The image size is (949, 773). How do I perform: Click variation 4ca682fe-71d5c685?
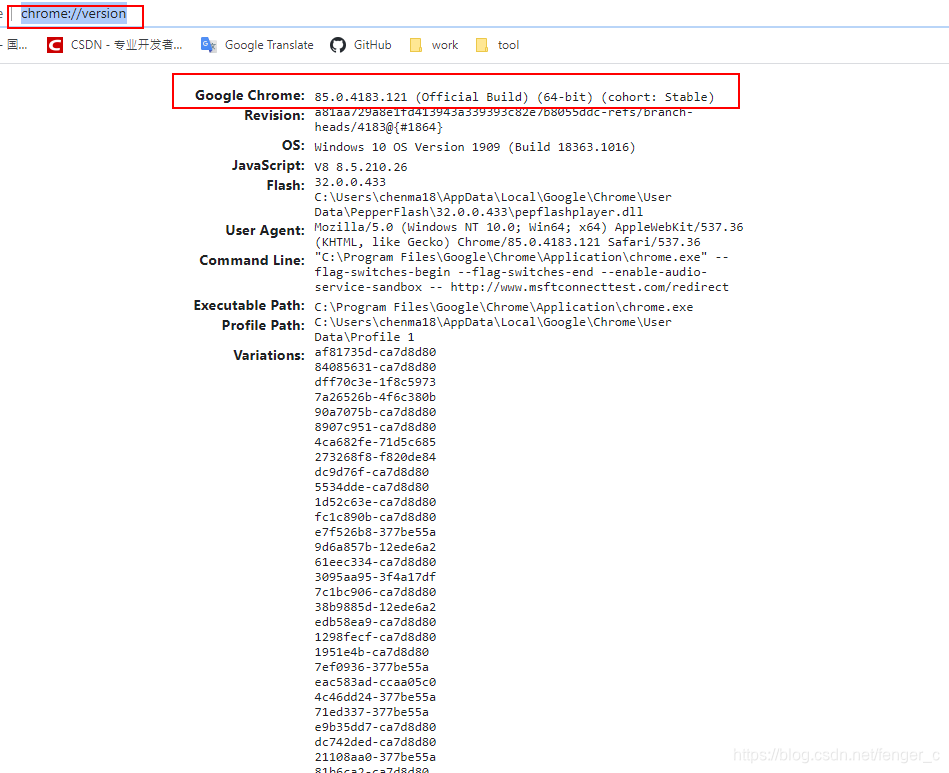375,442
